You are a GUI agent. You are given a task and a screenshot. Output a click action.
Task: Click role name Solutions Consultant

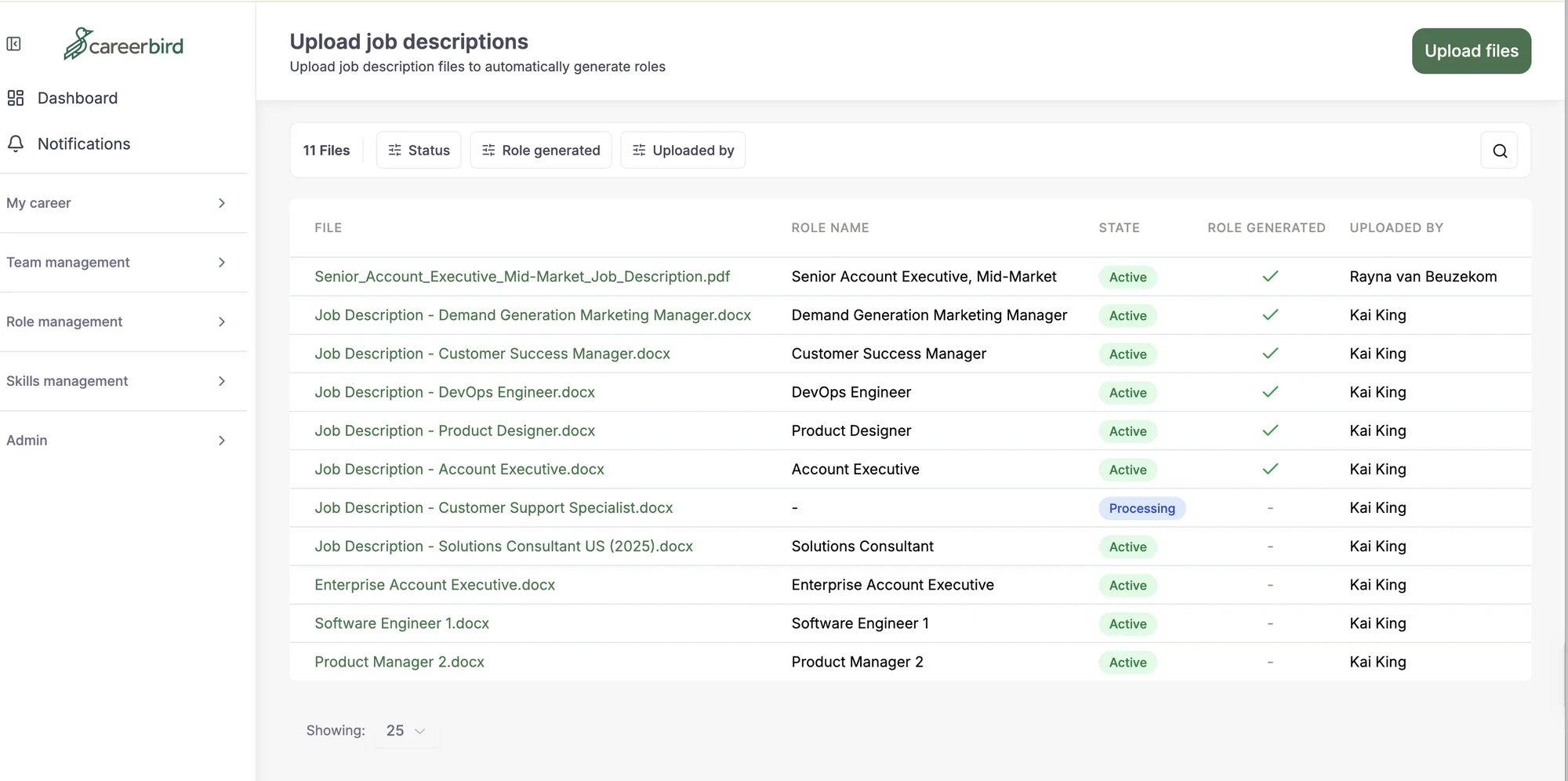pyautogui.click(x=862, y=546)
